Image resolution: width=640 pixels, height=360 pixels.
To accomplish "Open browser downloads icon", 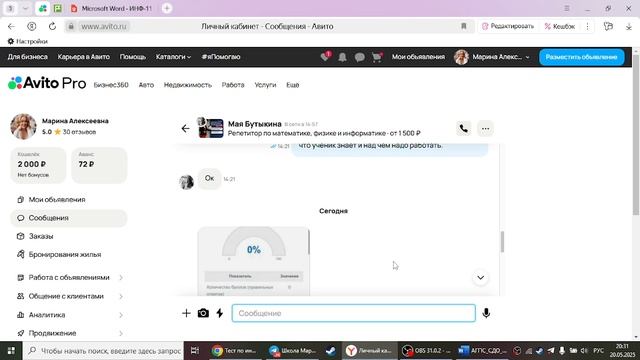I will click(629, 26).
